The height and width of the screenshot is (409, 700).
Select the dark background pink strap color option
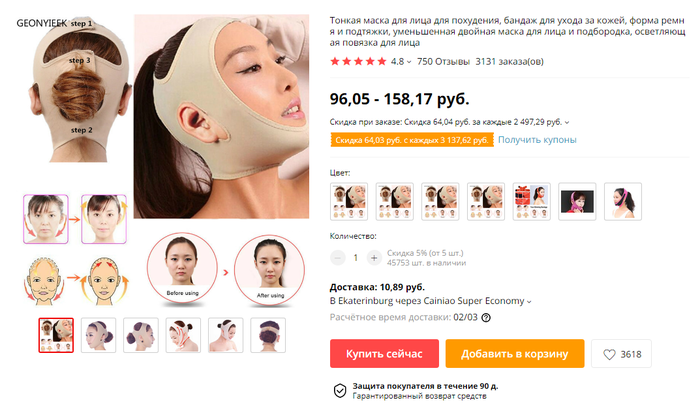[x=577, y=201]
